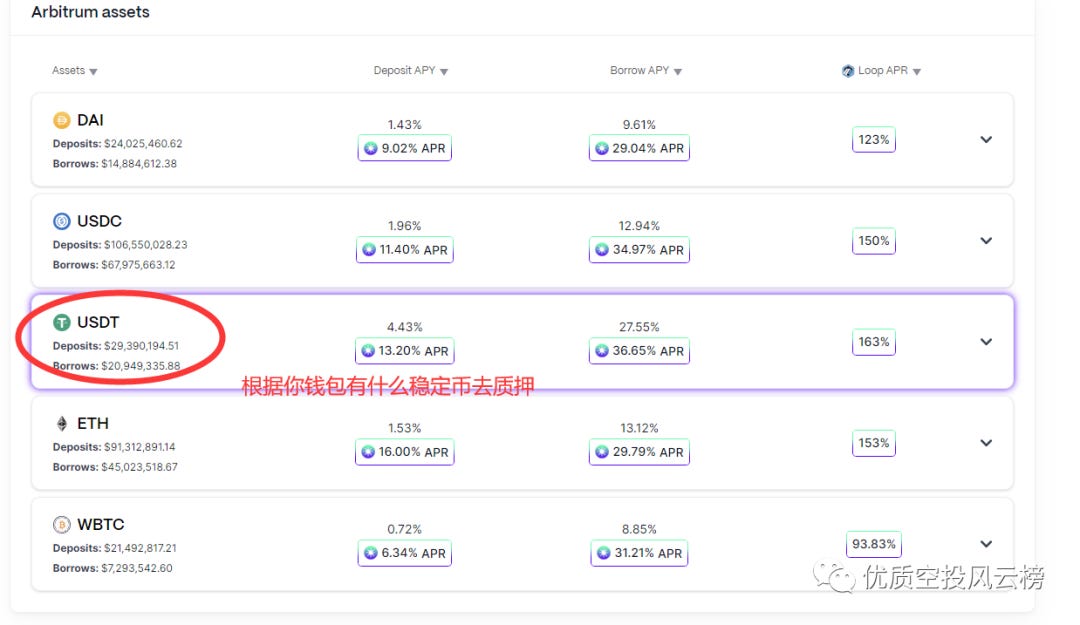Click DAI 1.43% deposit APY value

[404, 125]
